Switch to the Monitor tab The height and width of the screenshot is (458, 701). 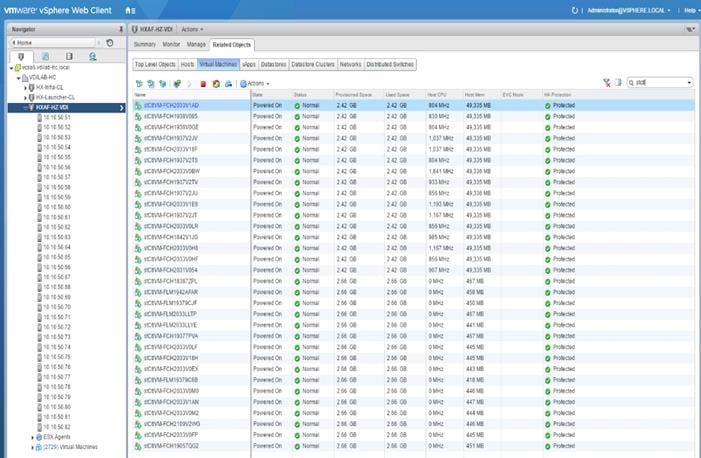[x=171, y=44]
